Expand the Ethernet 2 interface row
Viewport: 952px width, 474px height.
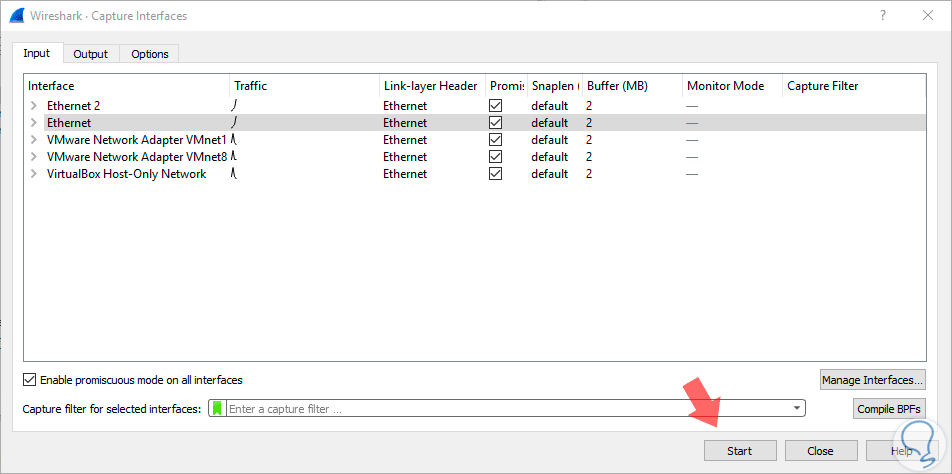pos(33,105)
